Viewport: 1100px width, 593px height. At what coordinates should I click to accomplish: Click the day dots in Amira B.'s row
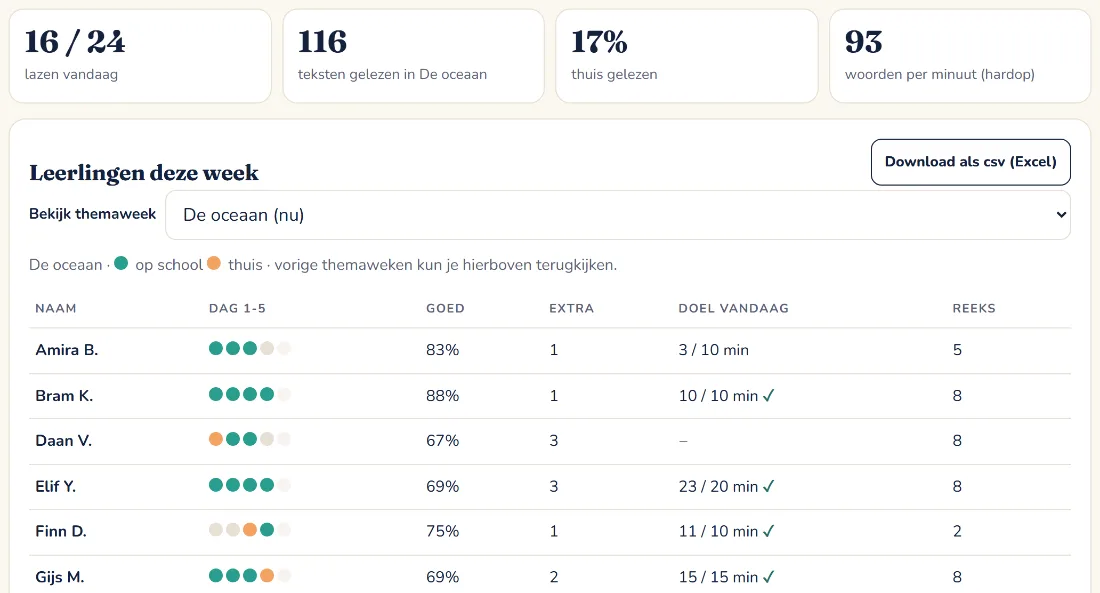coord(250,349)
